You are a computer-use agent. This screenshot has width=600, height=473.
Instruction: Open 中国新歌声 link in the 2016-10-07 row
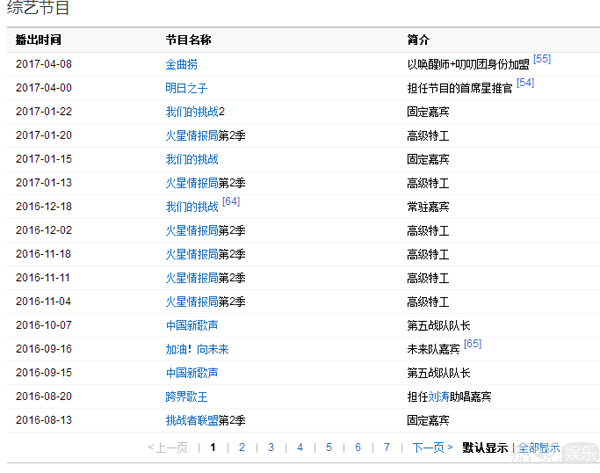coord(192,325)
